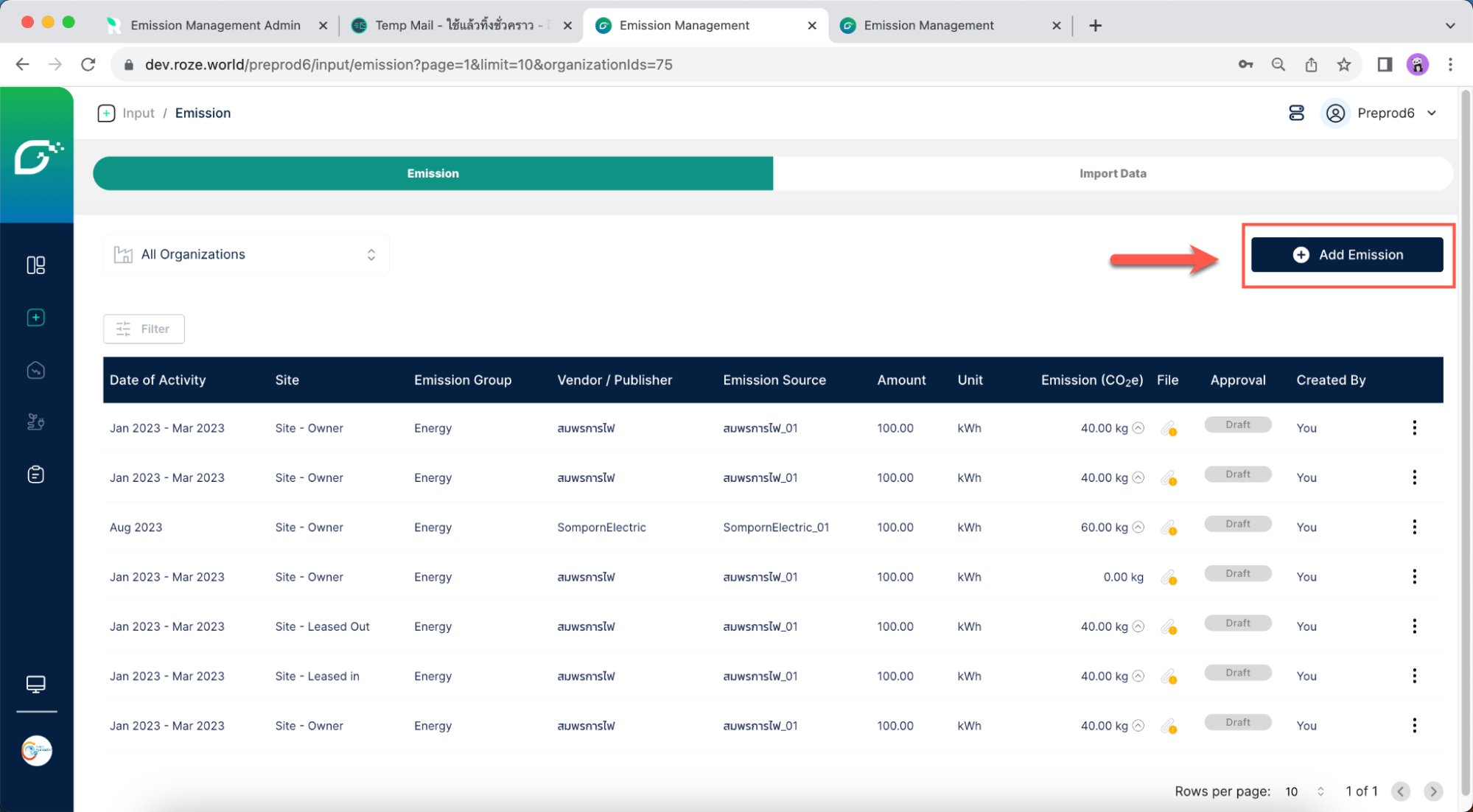
Task: Open the analytics chart sidebar icon
Action: [35, 371]
